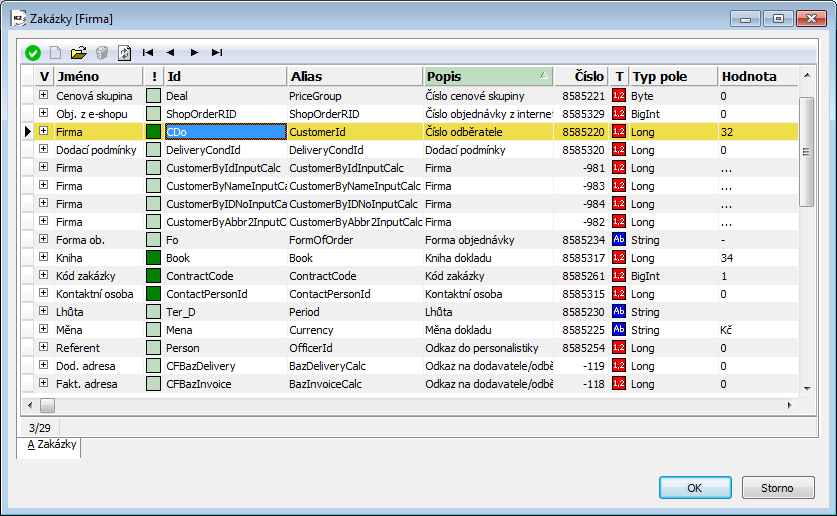Go to previous record arrow

point(170,52)
